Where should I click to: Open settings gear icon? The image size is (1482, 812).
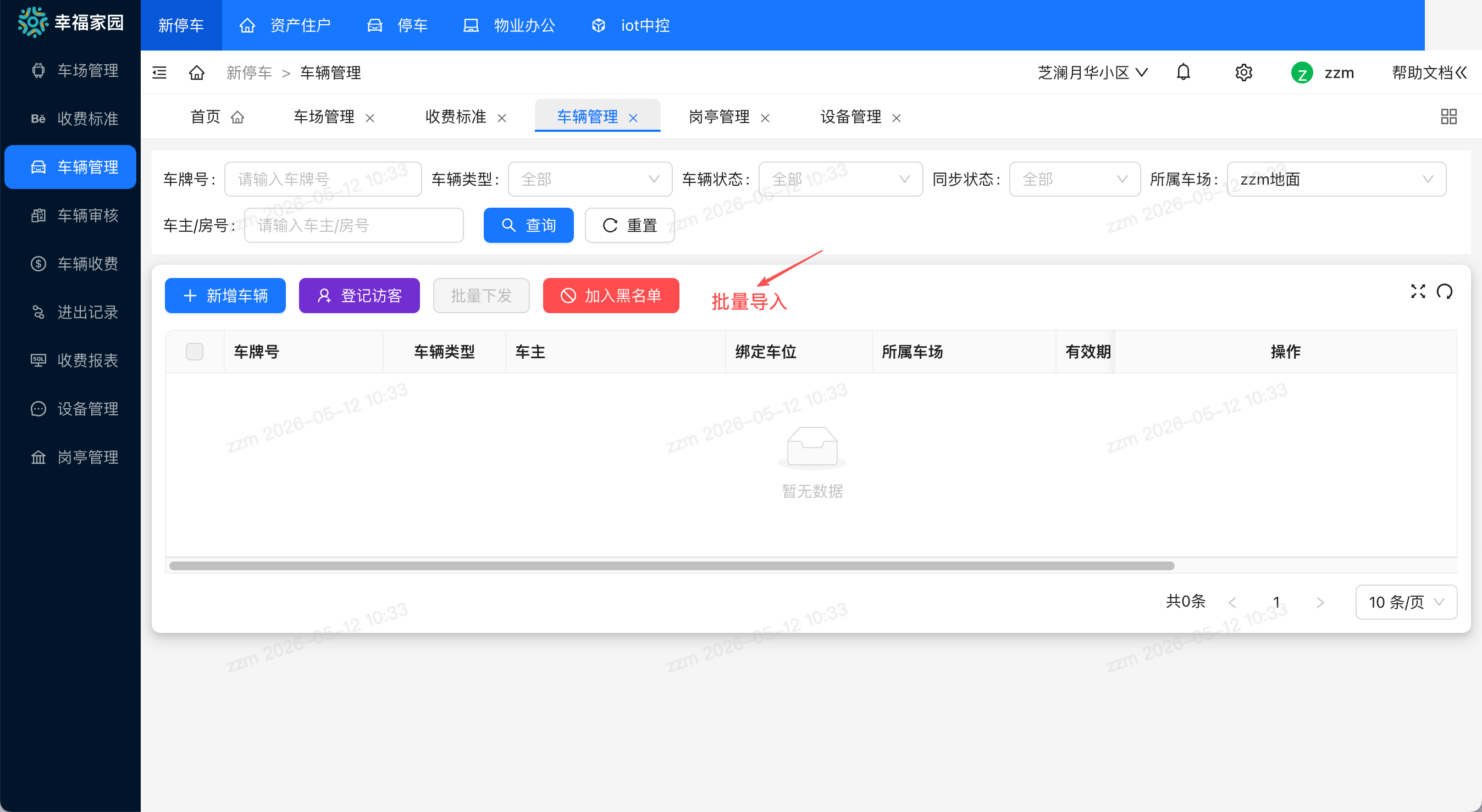[x=1244, y=73]
